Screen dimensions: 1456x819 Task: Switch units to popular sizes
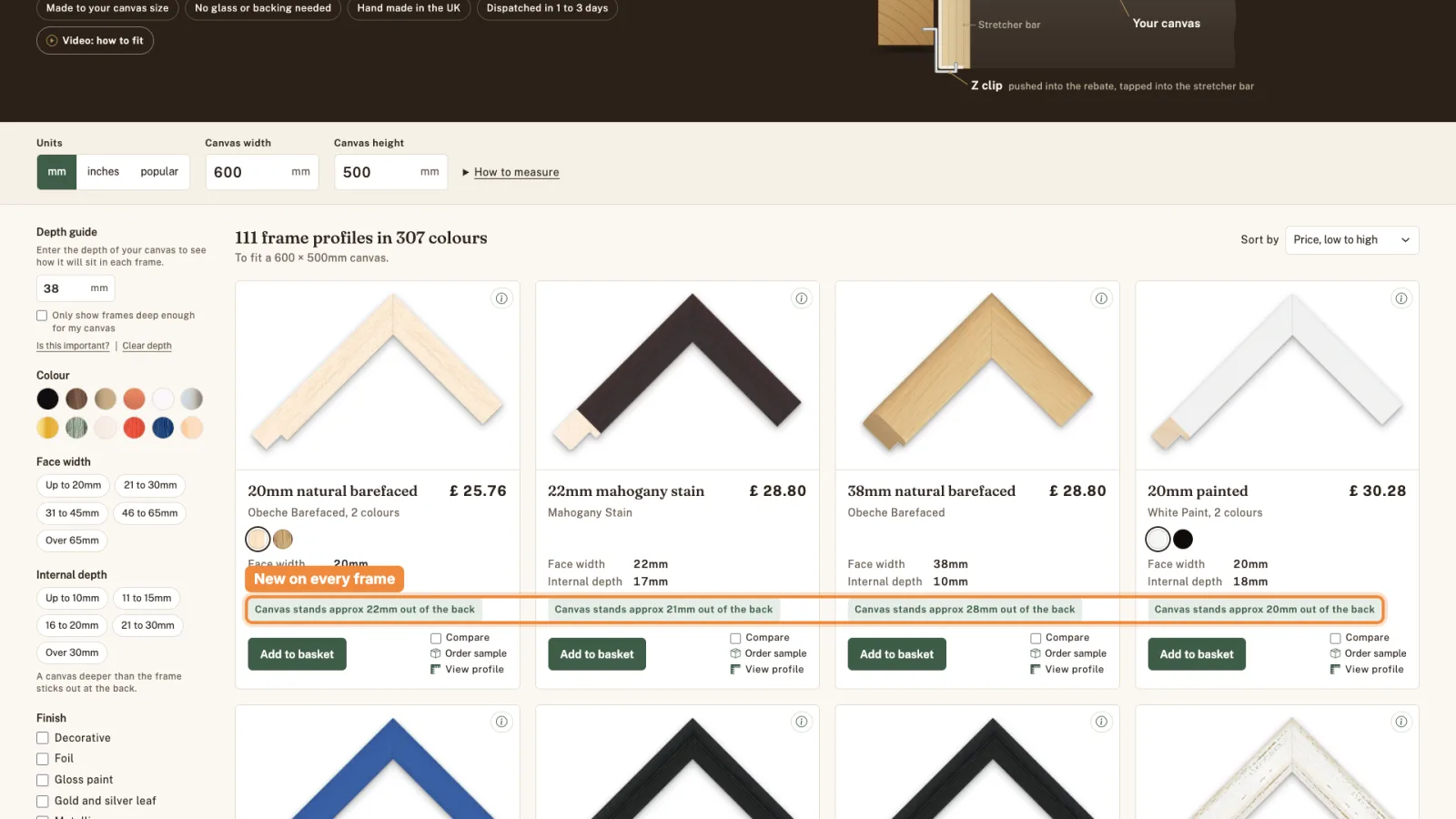pyautogui.click(x=159, y=172)
